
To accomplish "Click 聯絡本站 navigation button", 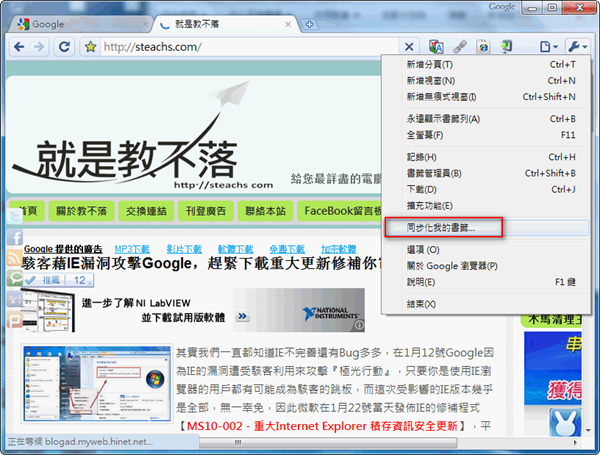I will 265,211.
